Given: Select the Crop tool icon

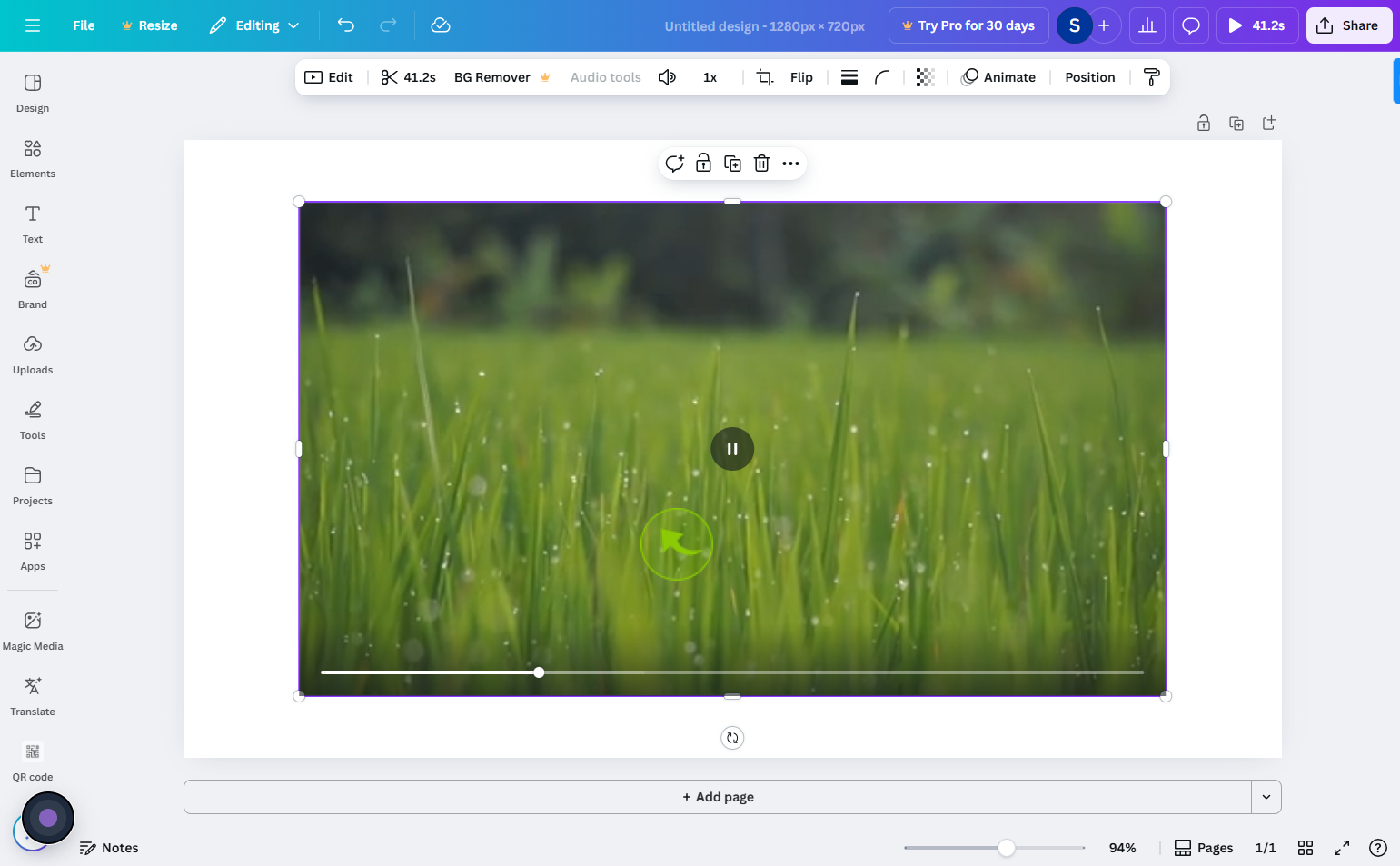Looking at the screenshot, I should tap(765, 77).
